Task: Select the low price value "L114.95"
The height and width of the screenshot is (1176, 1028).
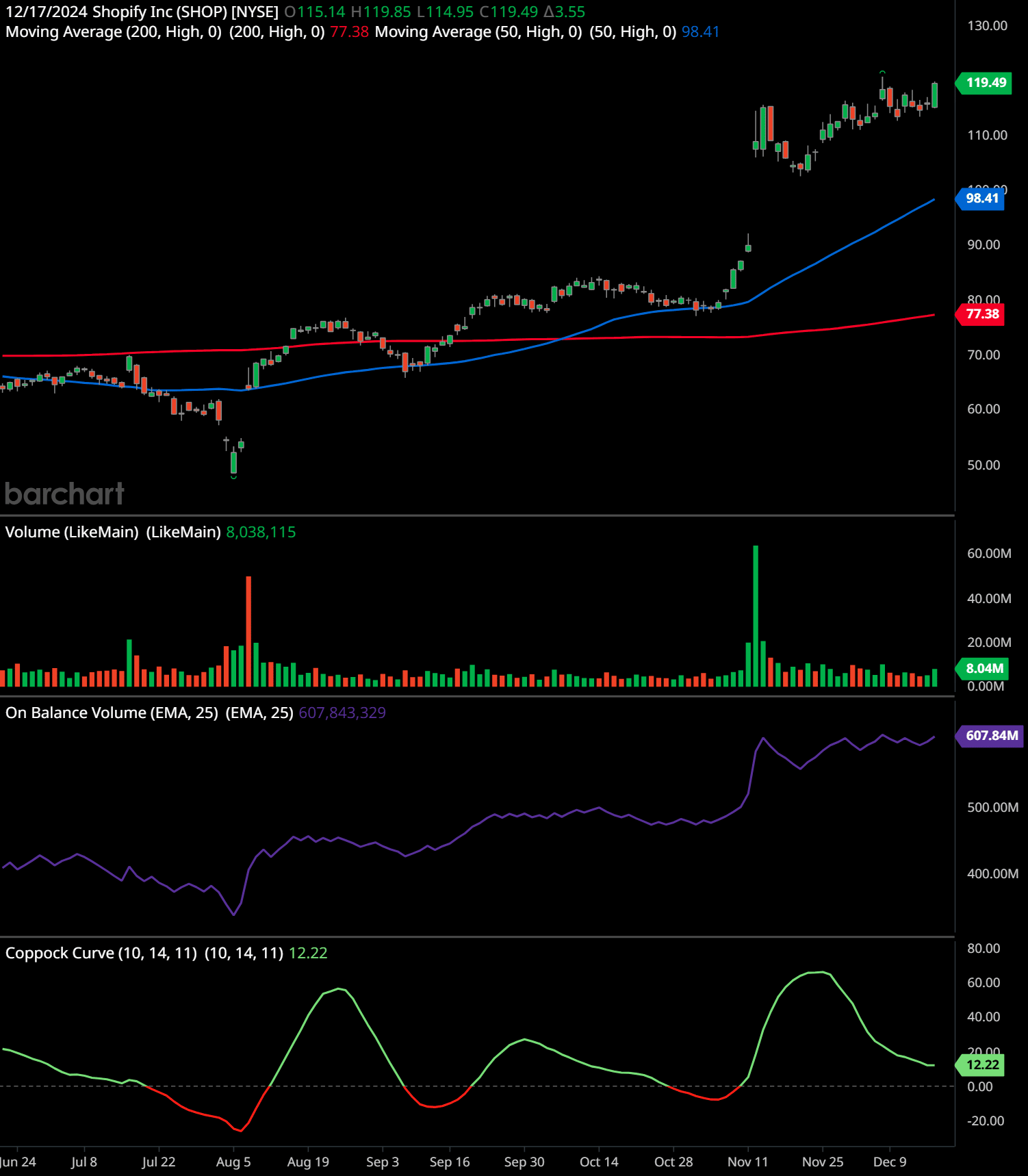Action: pyautogui.click(x=445, y=12)
